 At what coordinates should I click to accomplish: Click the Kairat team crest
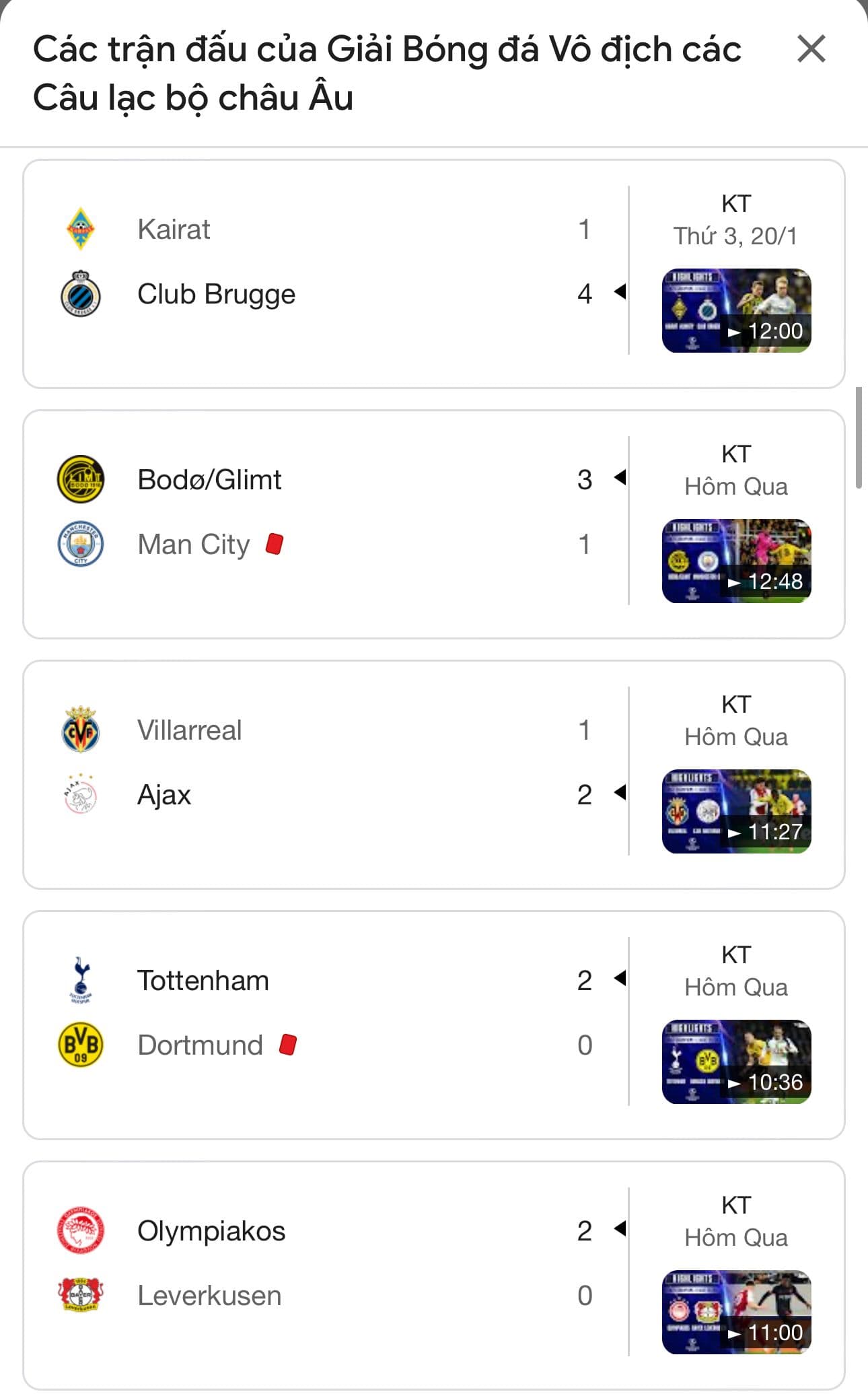click(81, 229)
